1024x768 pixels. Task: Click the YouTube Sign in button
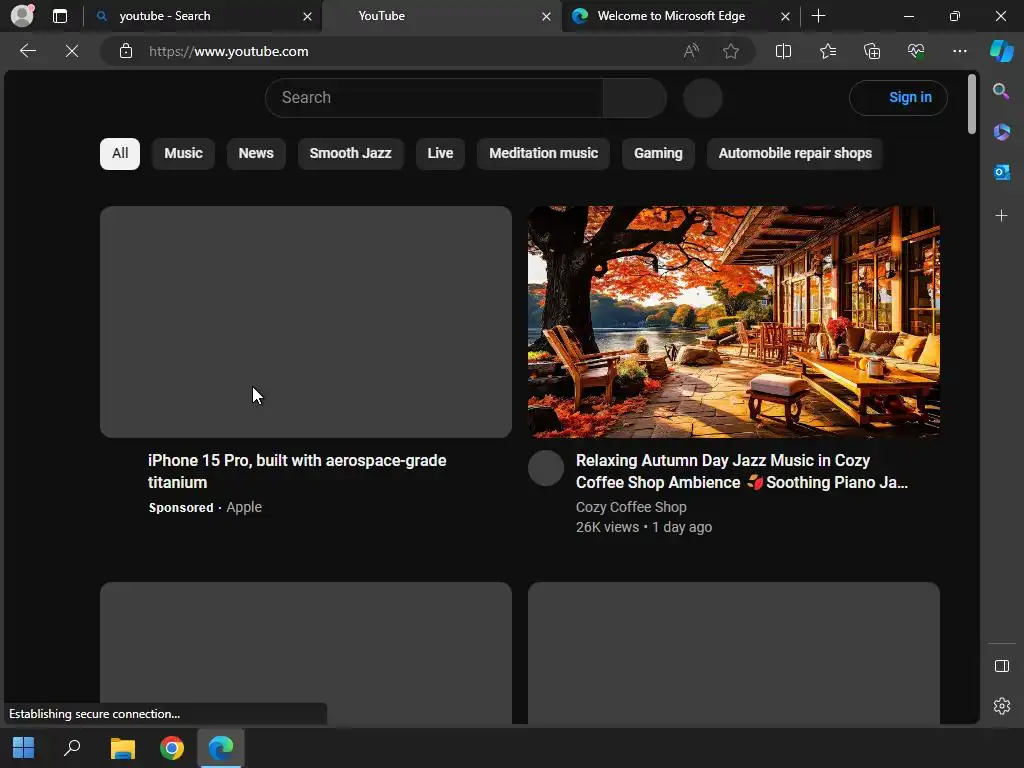click(x=898, y=98)
